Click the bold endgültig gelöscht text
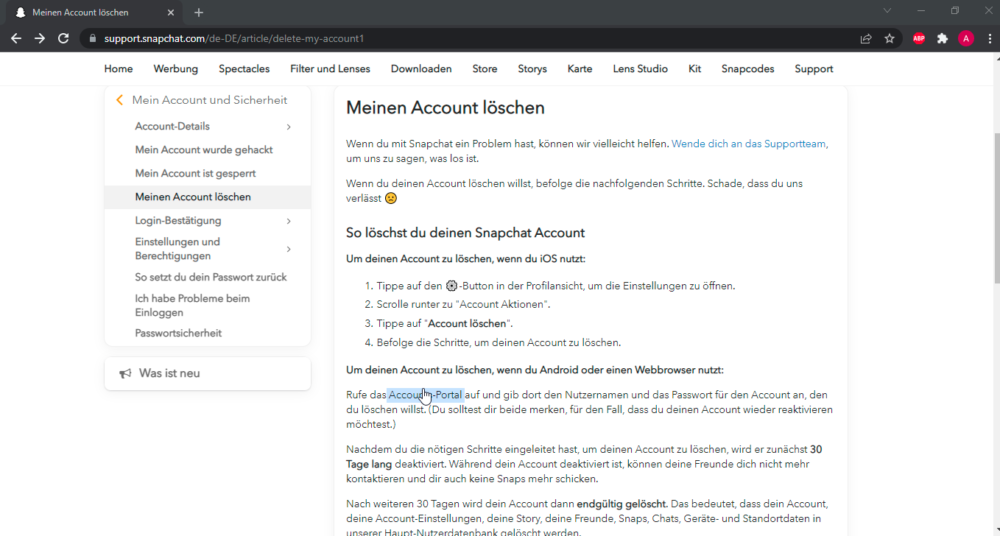 click(622, 504)
